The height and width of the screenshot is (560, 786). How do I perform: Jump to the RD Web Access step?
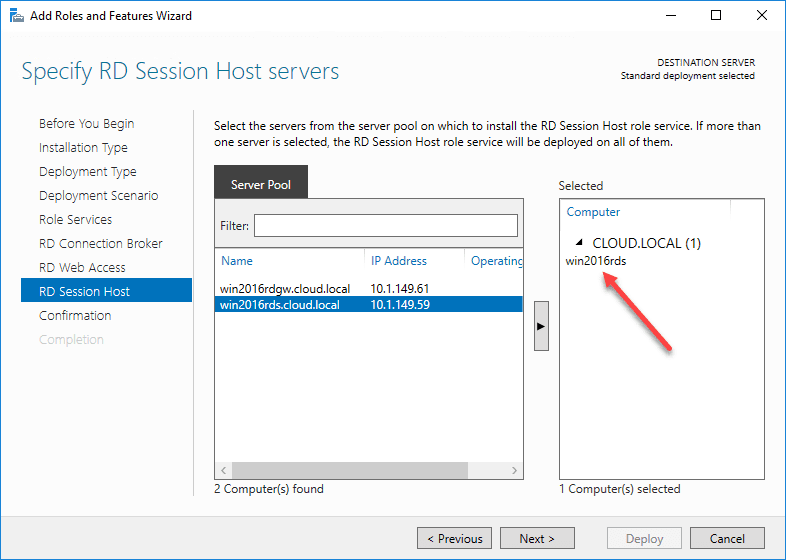click(x=82, y=268)
